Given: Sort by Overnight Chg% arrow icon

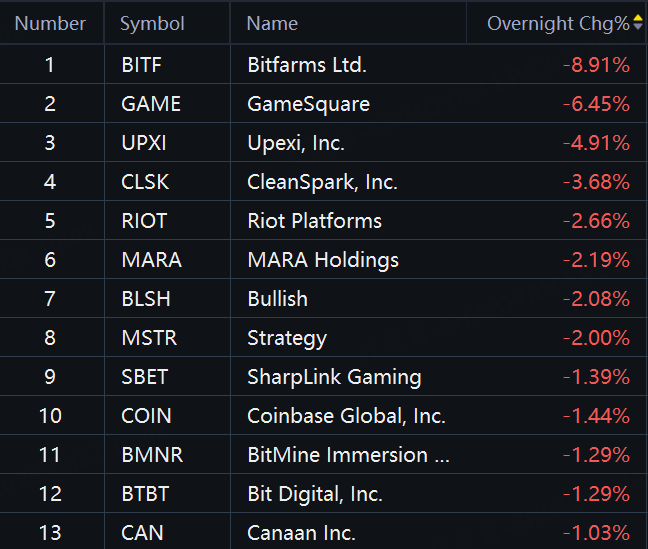Looking at the screenshot, I should pyautogui.click(x=638, y=22).
